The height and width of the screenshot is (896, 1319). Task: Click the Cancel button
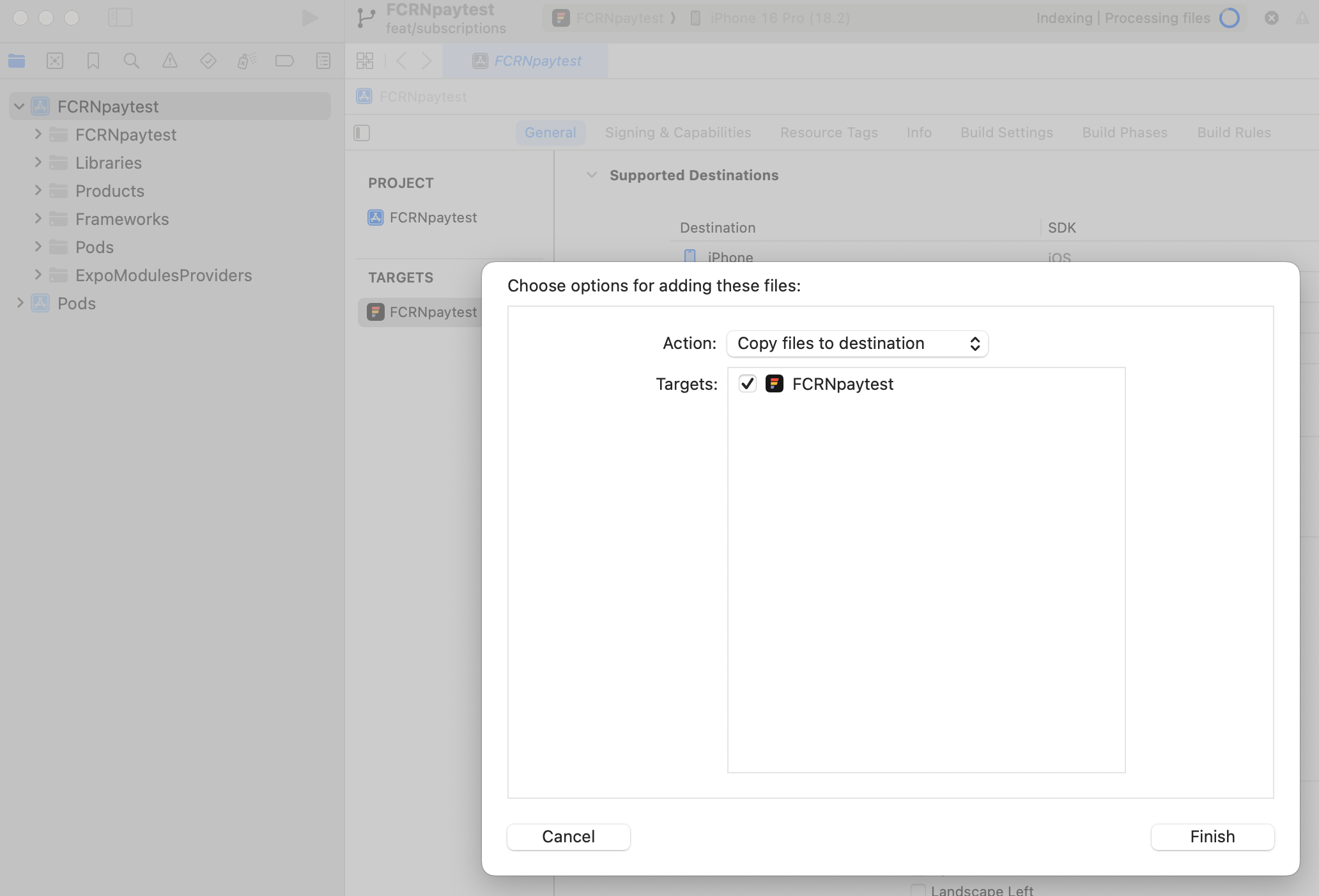(x=567, y=837)
